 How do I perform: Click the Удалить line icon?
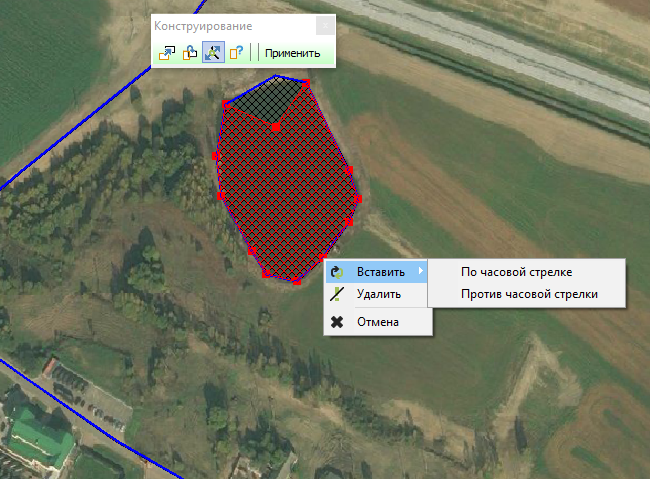337,294
